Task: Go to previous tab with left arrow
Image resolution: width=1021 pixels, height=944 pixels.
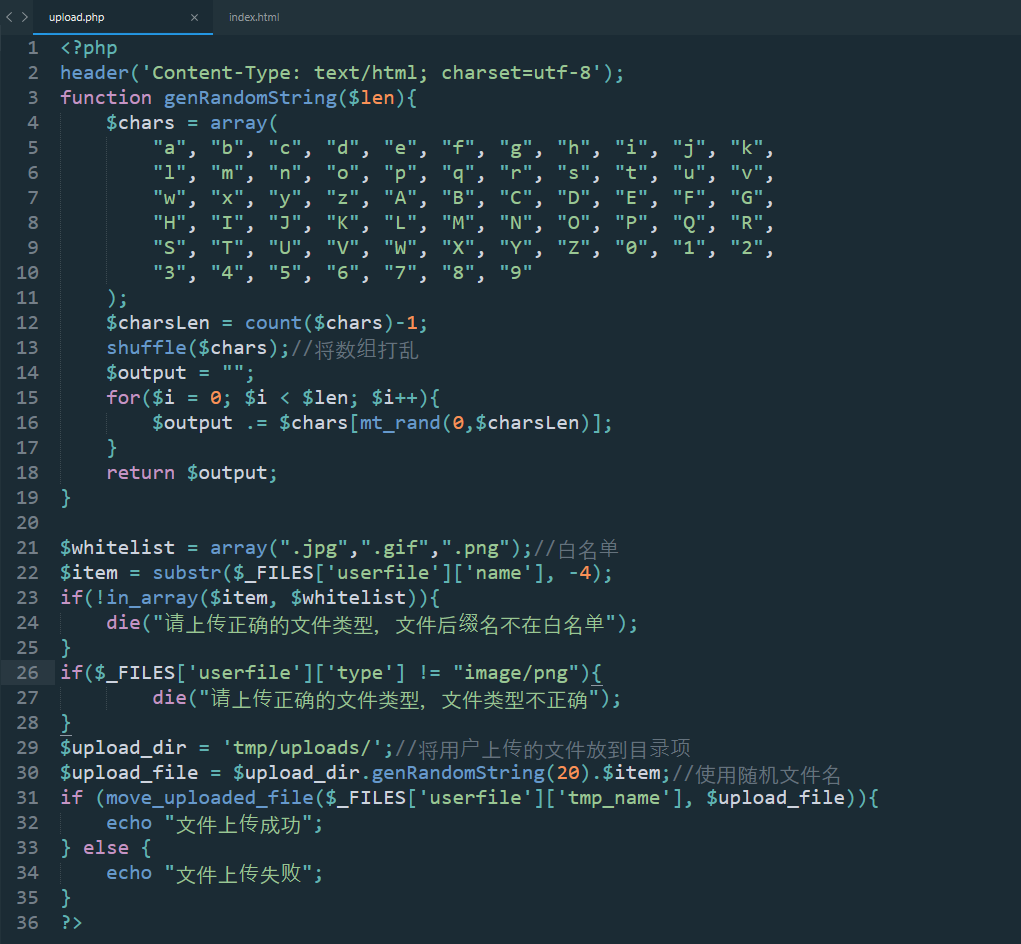Action: [9, 17]
